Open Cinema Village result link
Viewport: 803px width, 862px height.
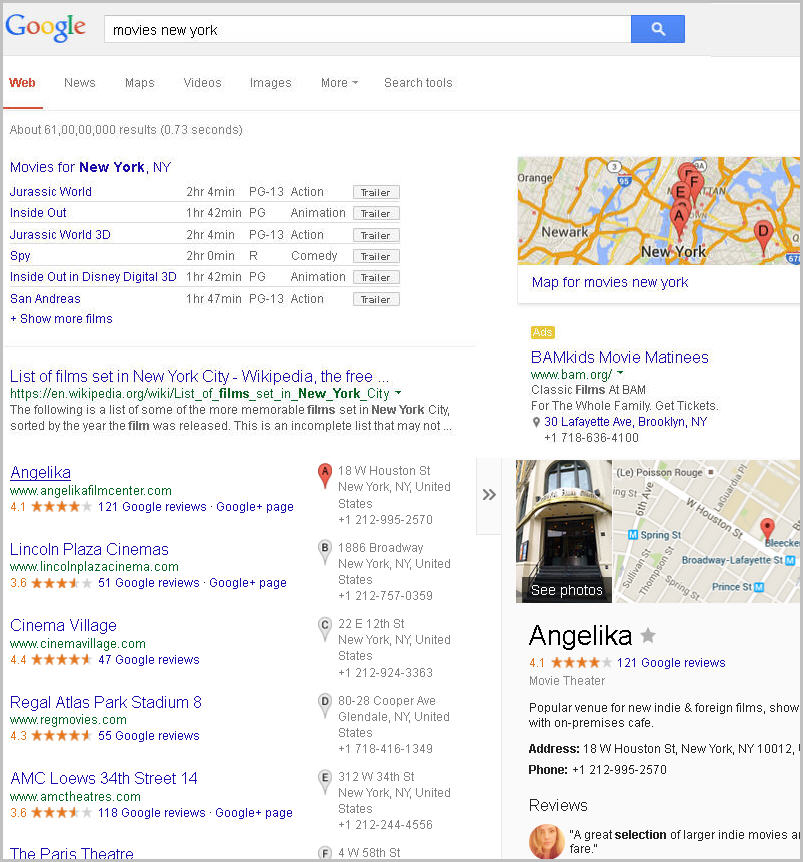pos(63,626)
